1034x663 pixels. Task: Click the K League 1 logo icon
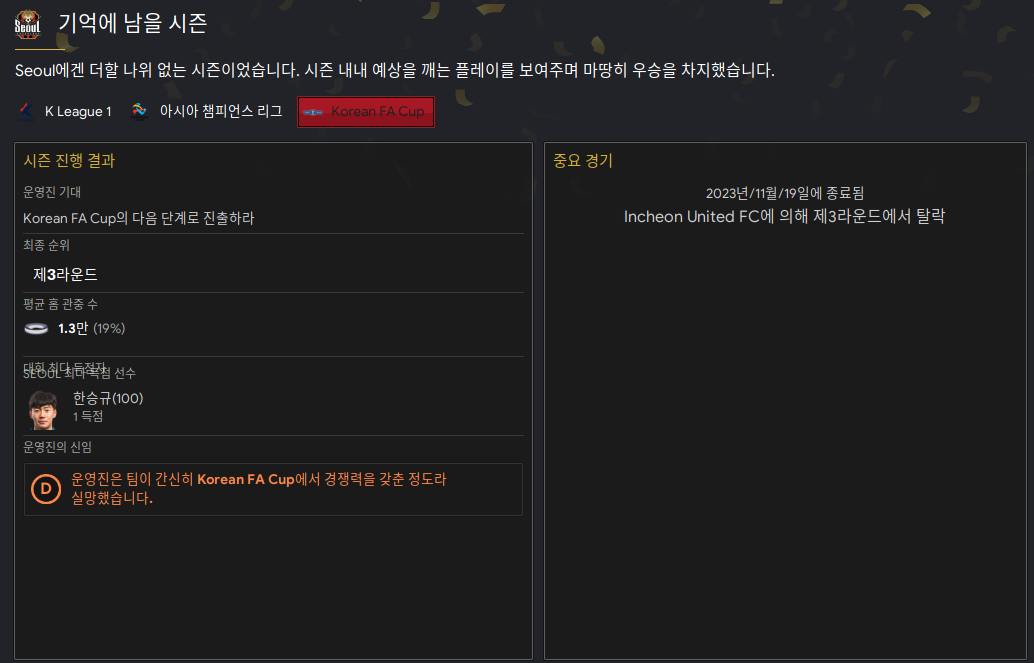pyautogui.click(x=27, y=111)
